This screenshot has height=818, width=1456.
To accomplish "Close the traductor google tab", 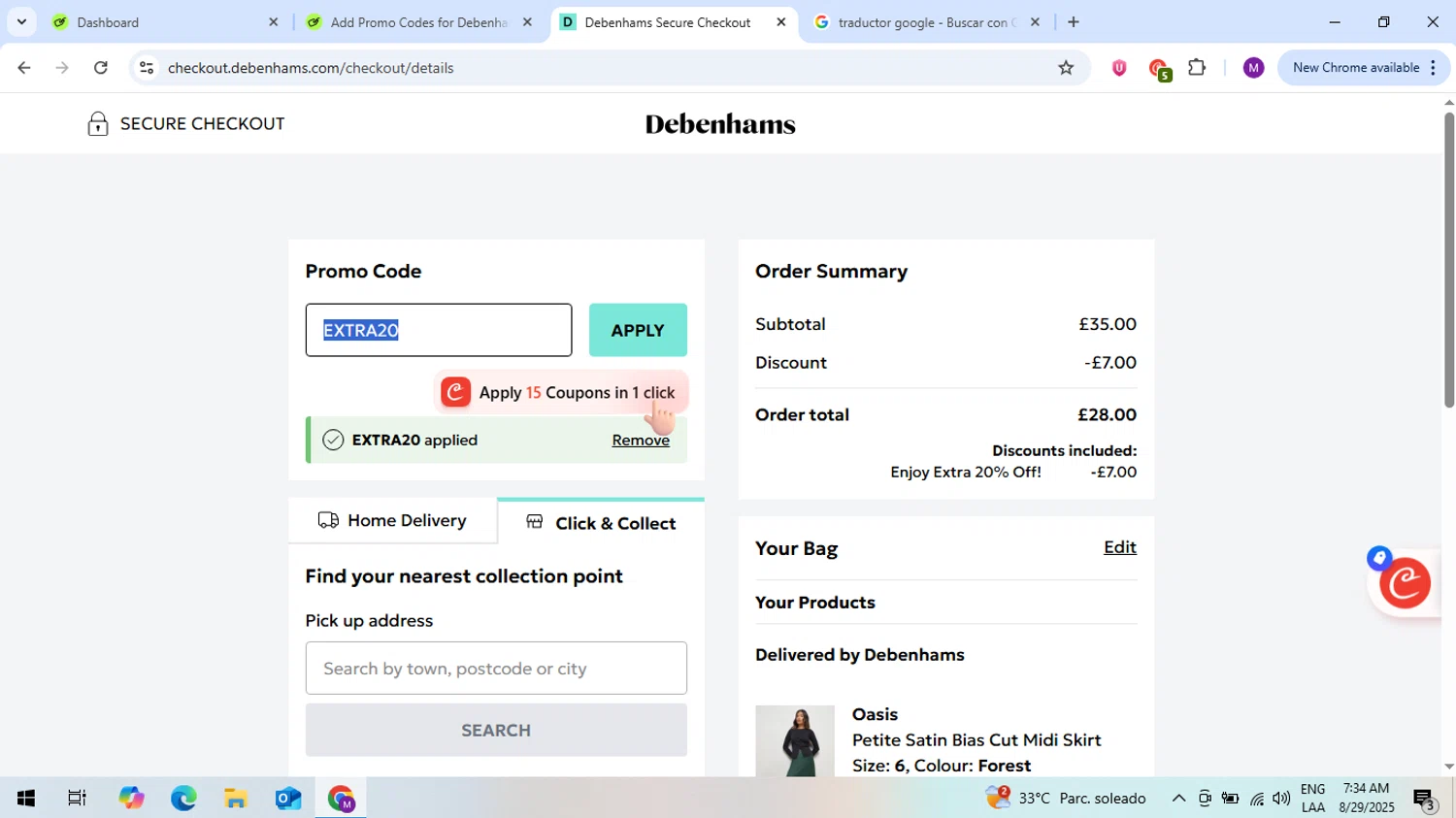I will [x=1035, y=22].
